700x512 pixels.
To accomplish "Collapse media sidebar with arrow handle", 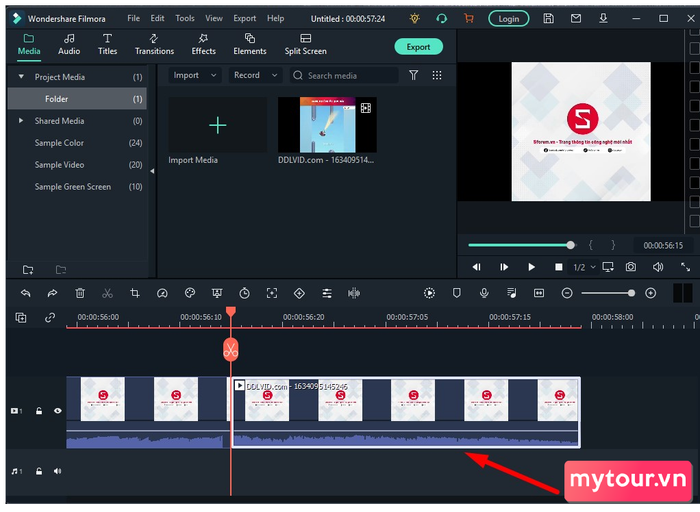I will coord(152,171).
